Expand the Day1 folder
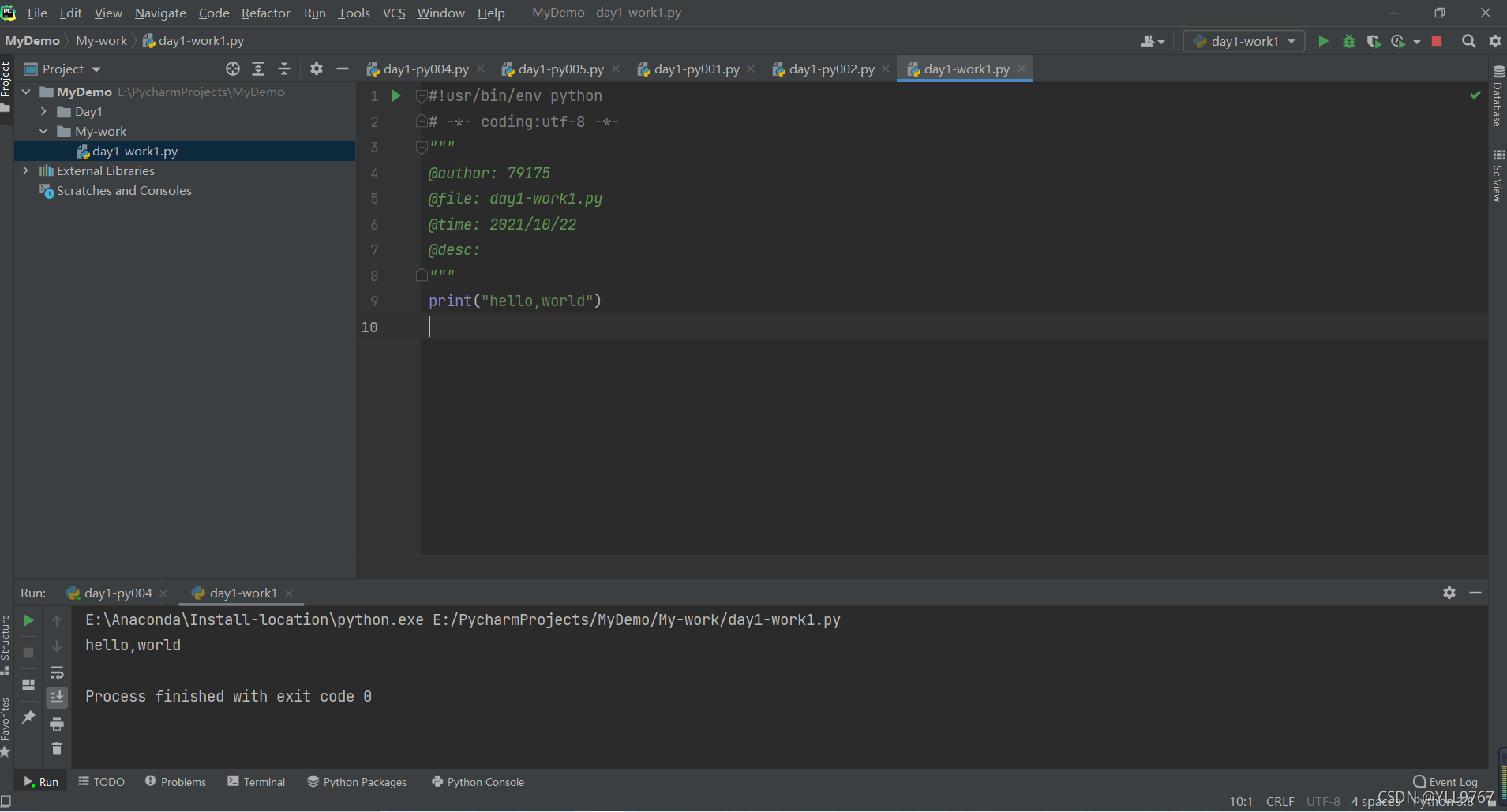This screenshot has height=812, width=1507. (x=43, y=111)
